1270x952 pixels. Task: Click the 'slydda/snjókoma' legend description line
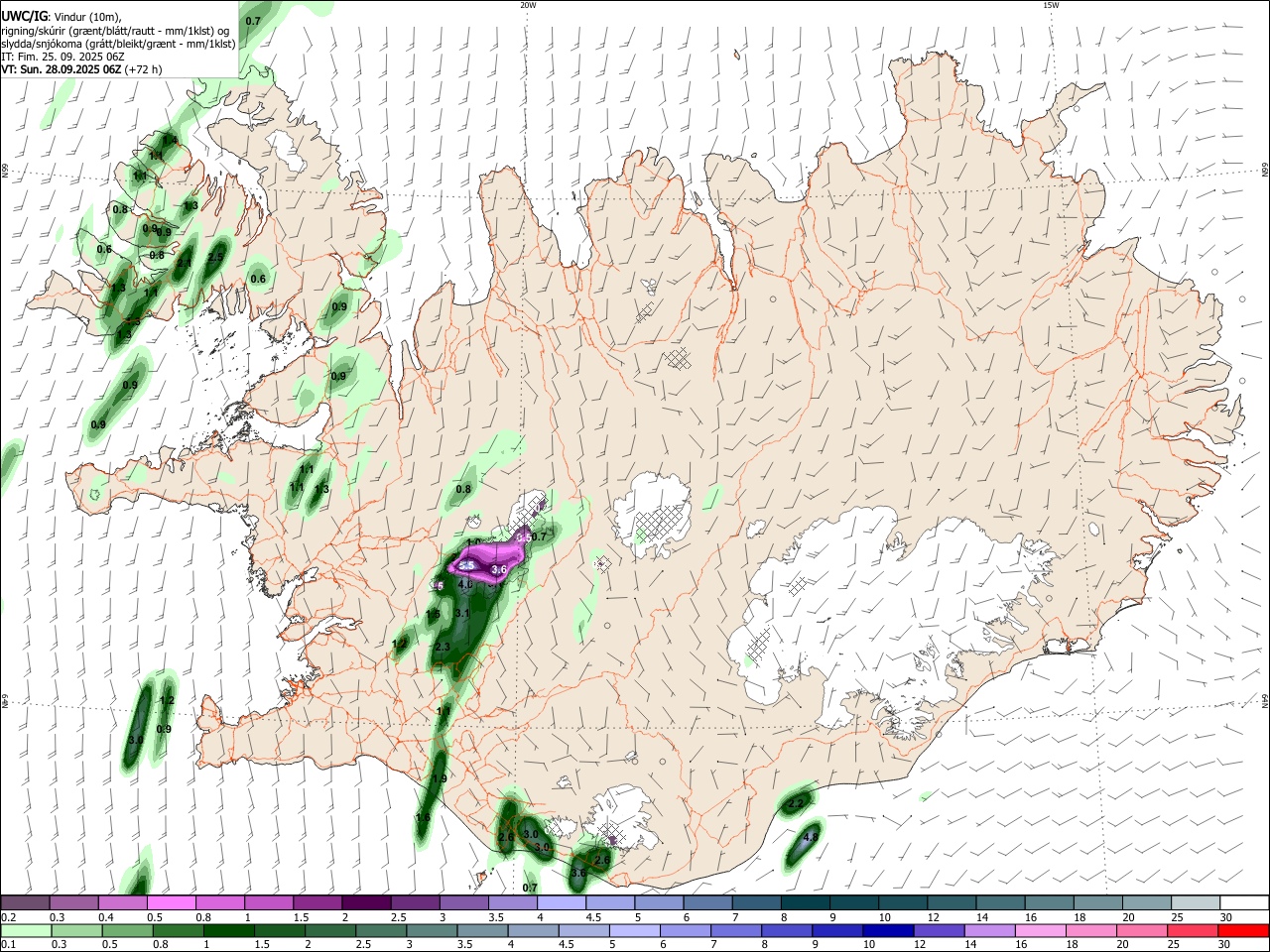pos(118,44)
